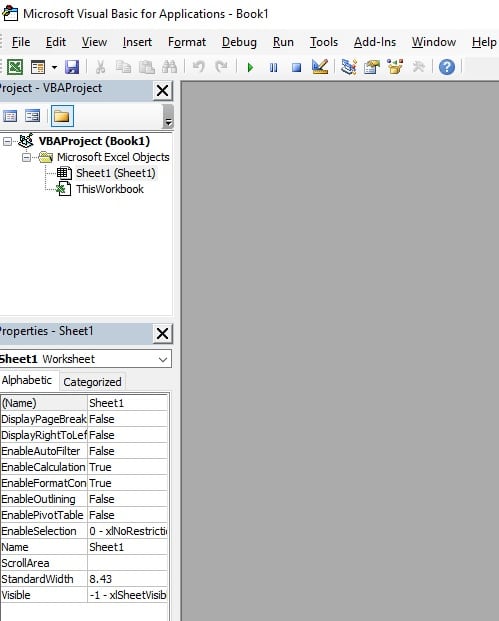499x621 pixels.
Task: Click the Save floppy disk icon
Action: (x=72, y=67)
